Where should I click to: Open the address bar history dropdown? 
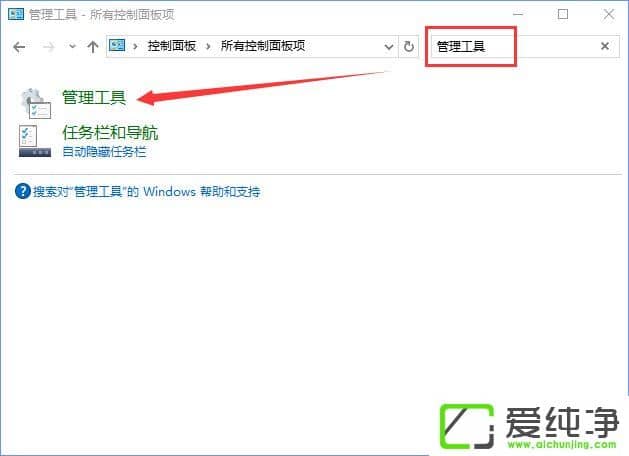(388, 47)
